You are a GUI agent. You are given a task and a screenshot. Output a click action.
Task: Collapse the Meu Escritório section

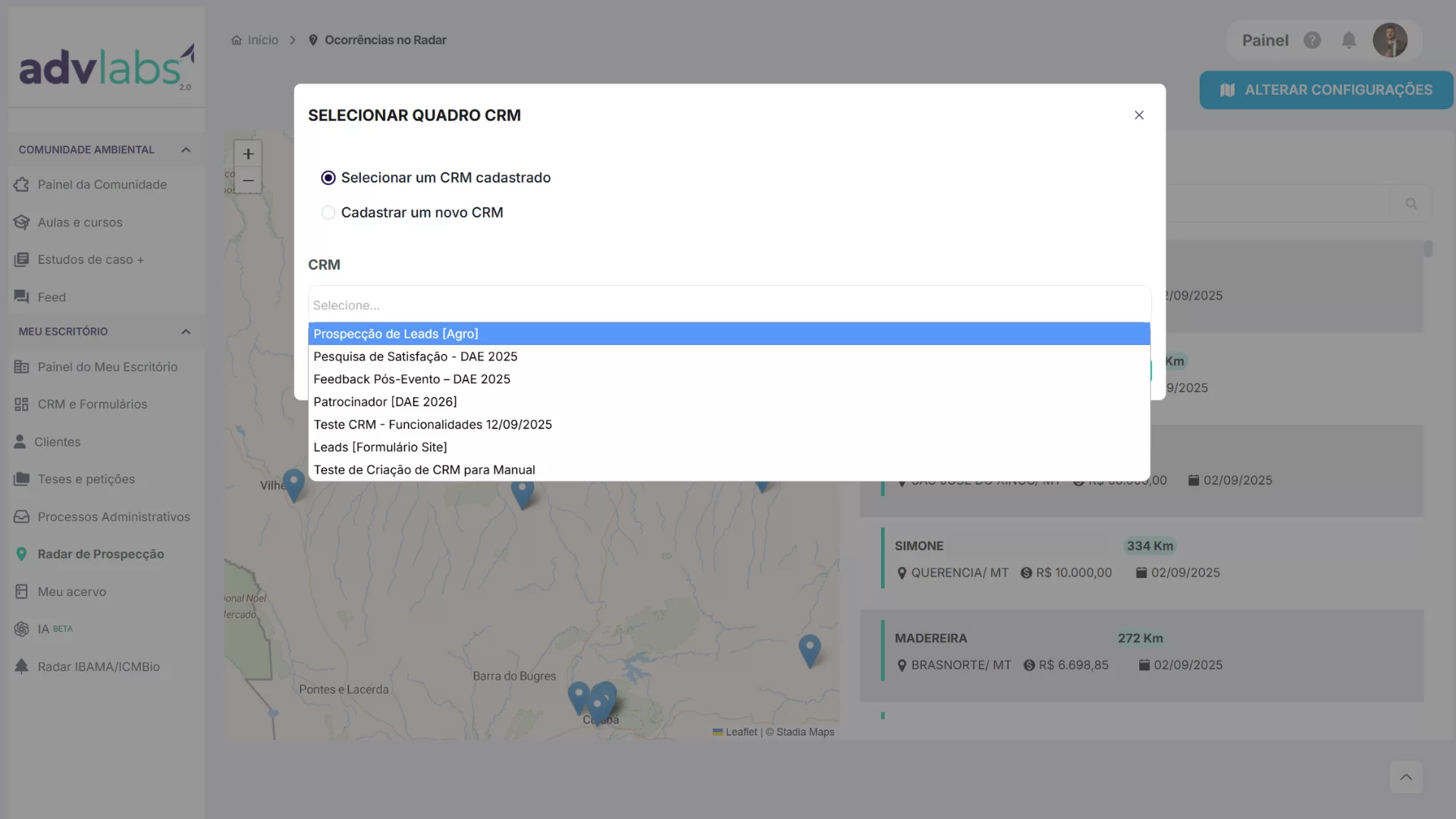tap(186, 331)
